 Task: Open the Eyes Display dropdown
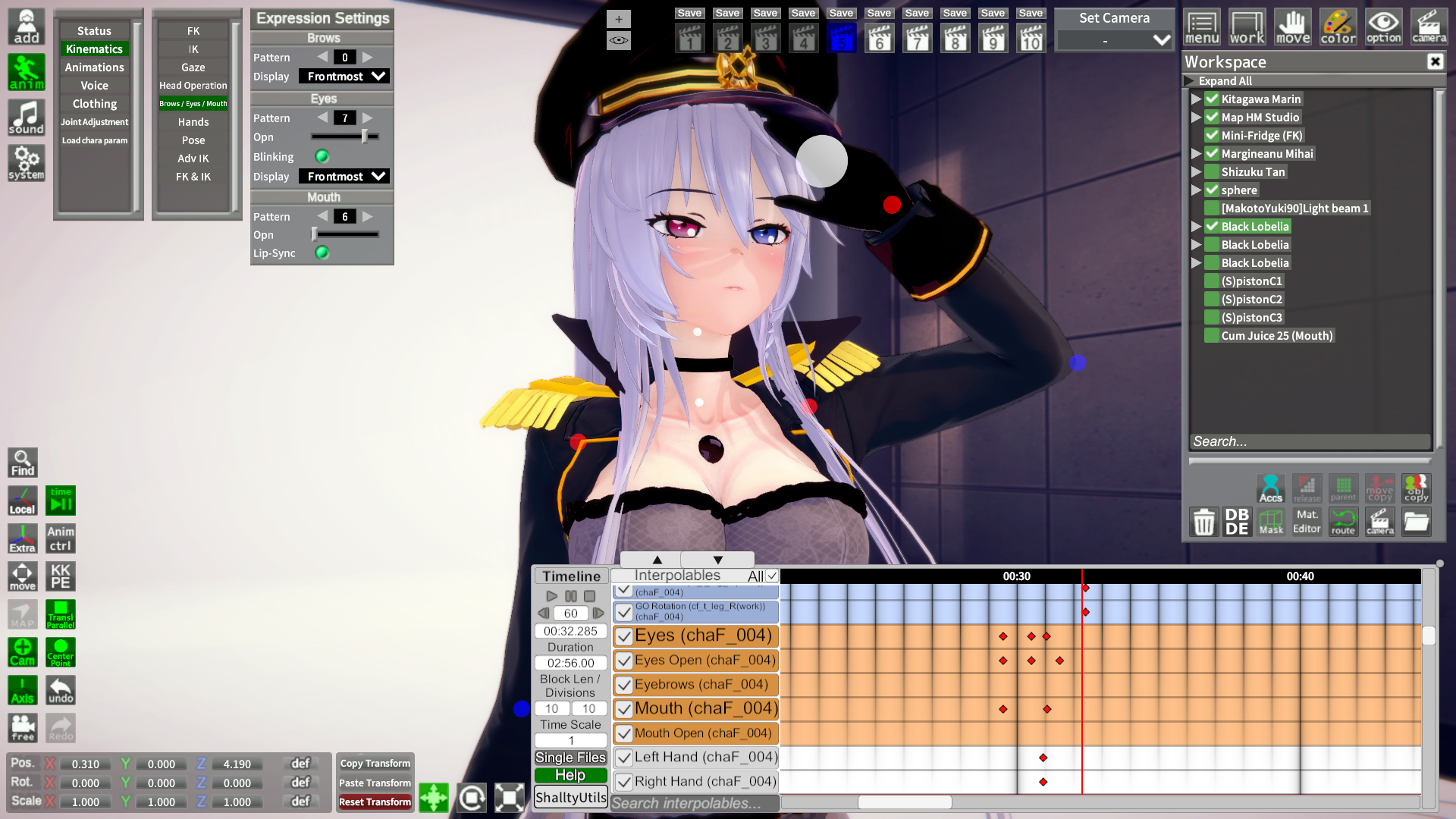[x=344, y=176]
